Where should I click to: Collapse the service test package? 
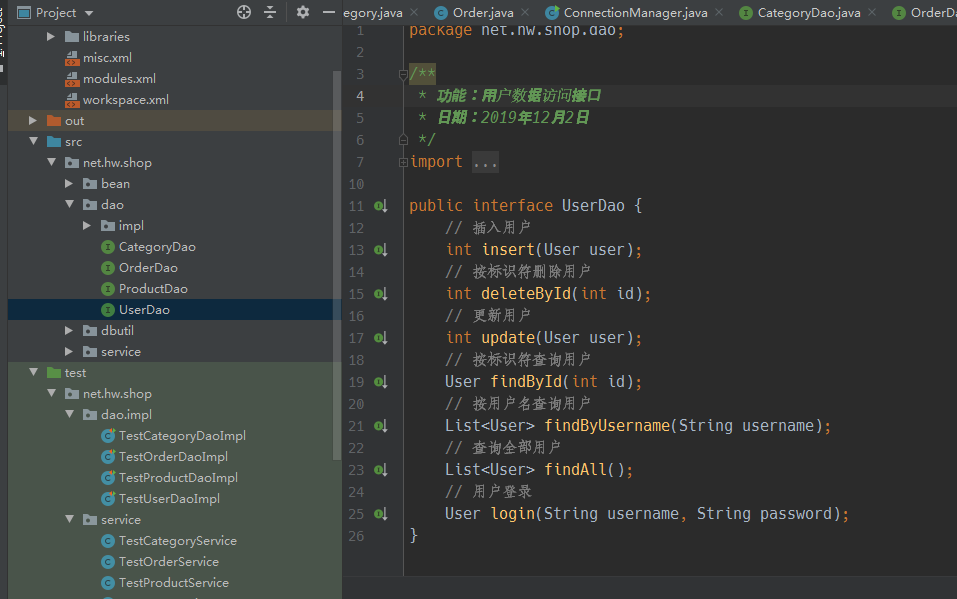pyautogui.click(x=69, y=520)
